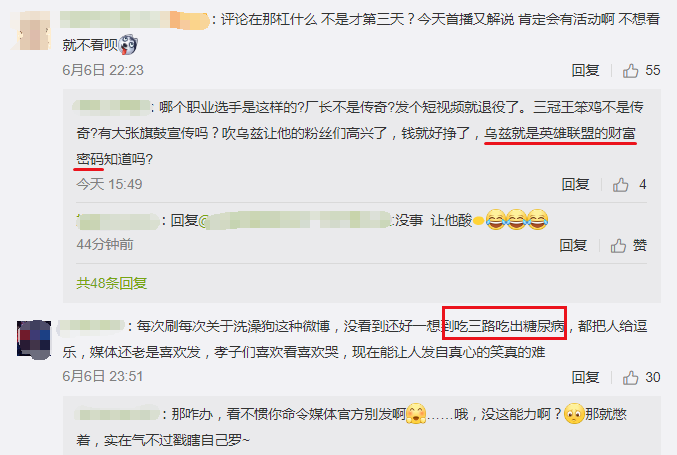This screenshot has height=455, width=677.
Task: Click 回复 on the 今天 15:49 reply
Action: 576,185
